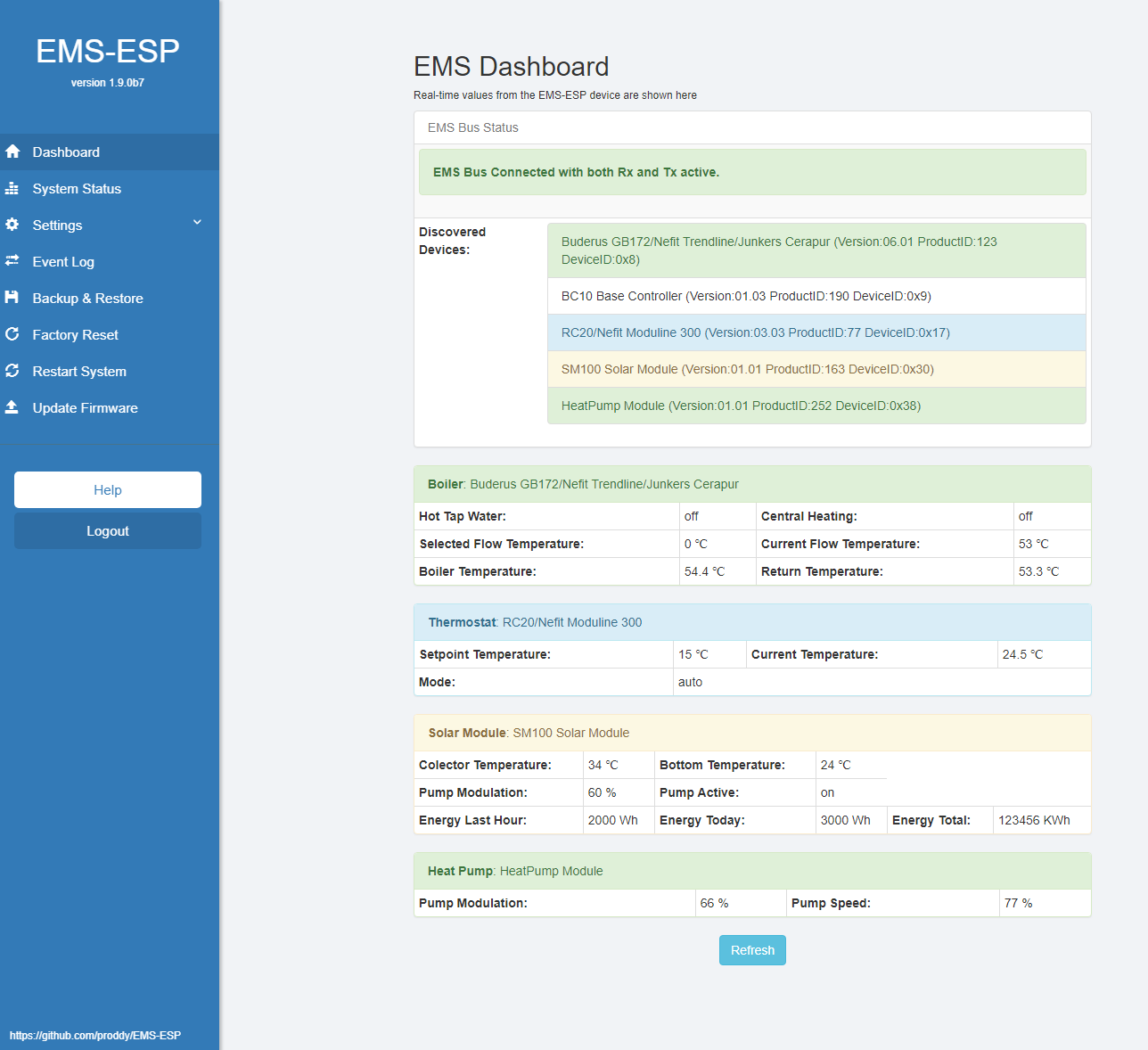Select the RC20/Nefit Moduline 300 device entry
This screenshot has height=1050, width=1148.
[754, 332]
